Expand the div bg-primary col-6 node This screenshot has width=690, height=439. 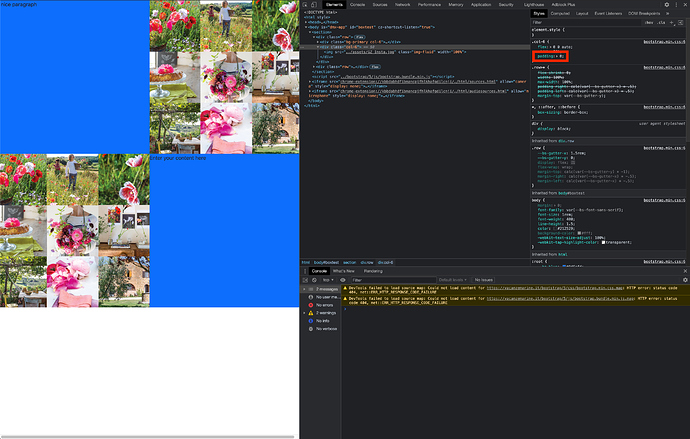[x=318, y=42]
